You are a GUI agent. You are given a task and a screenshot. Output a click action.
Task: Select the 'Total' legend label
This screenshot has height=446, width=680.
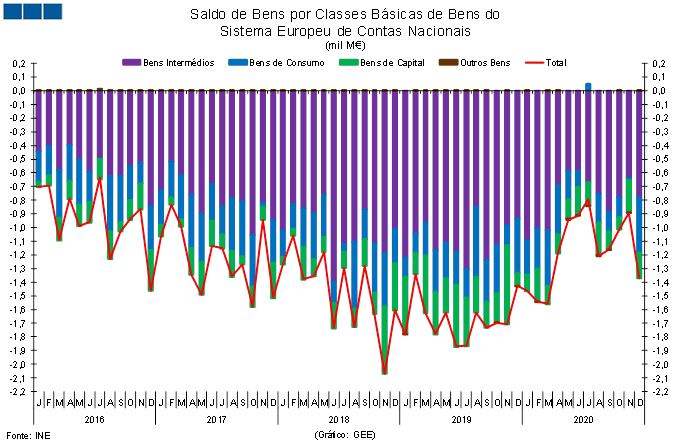click(x=556, y=62)
